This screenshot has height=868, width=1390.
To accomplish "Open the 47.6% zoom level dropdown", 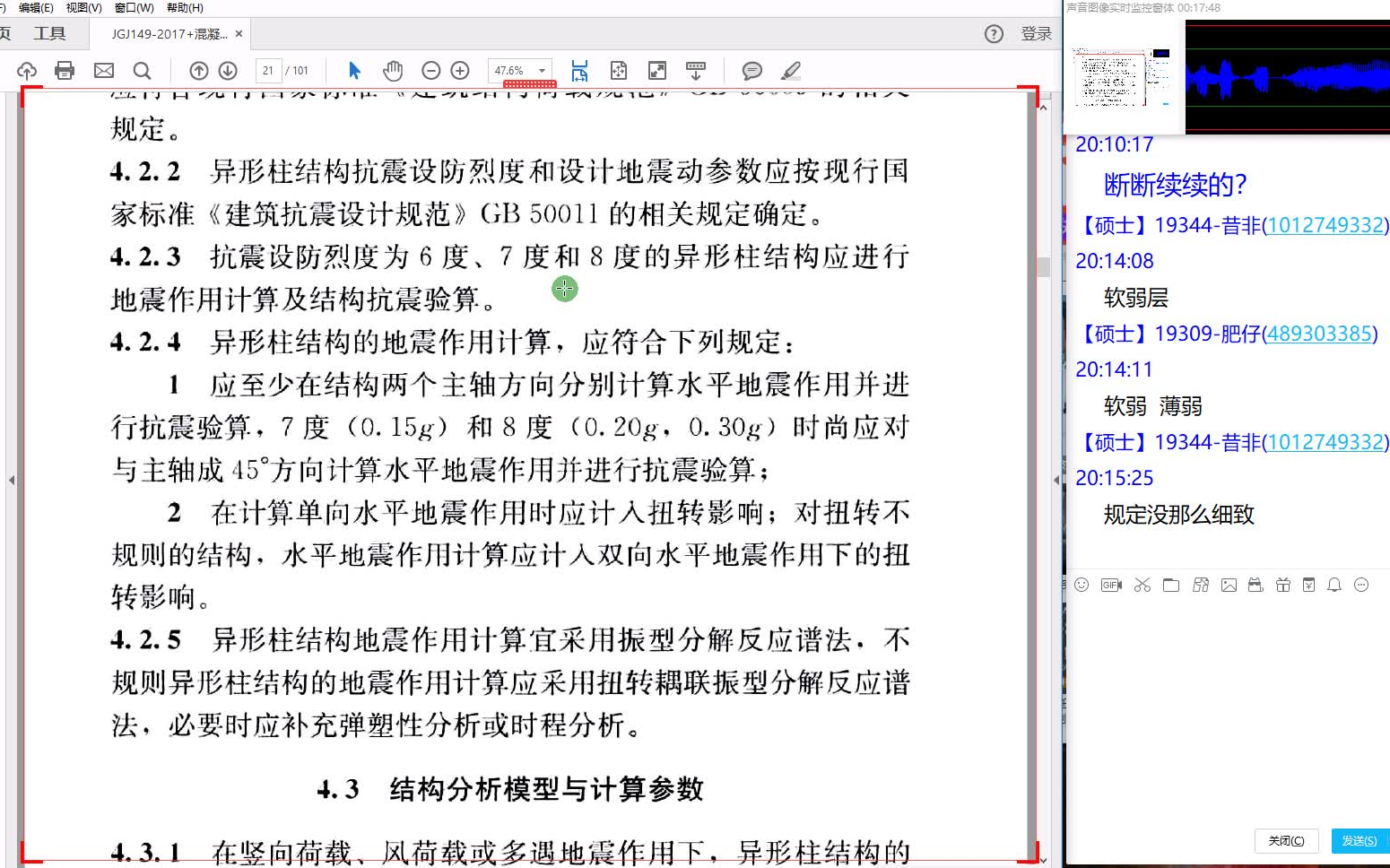I will 542,71.
